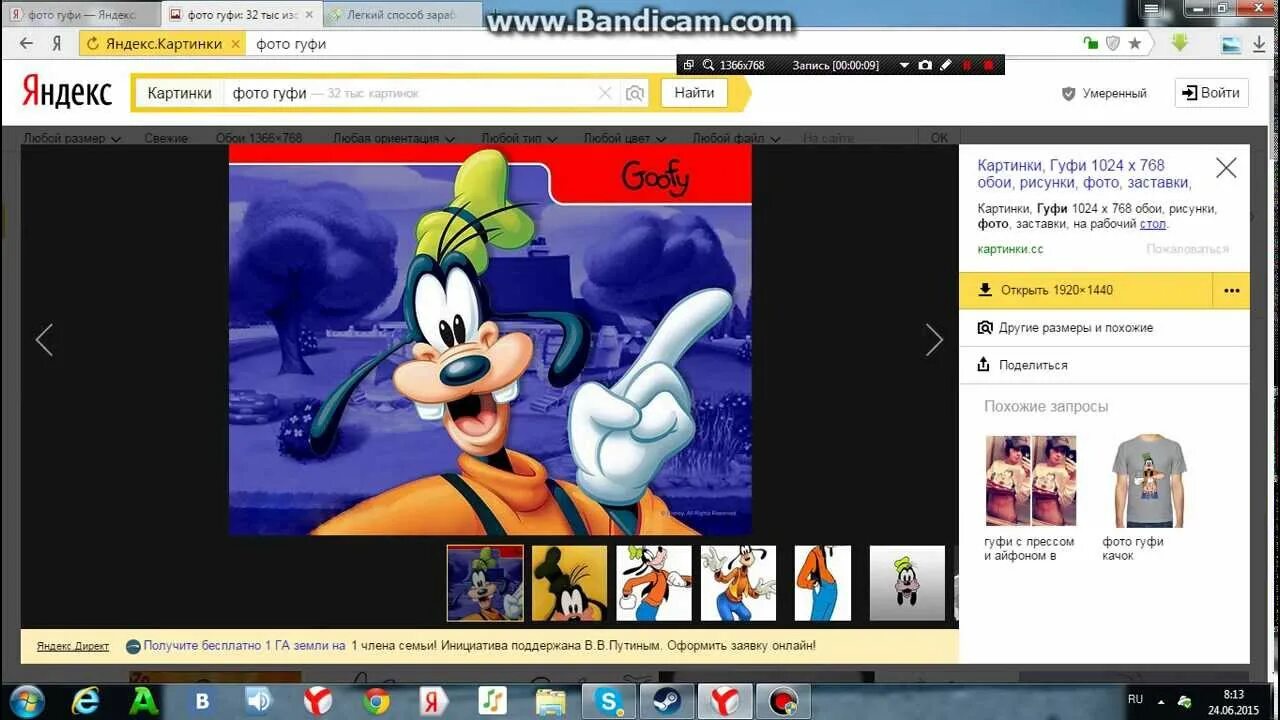Open Bandicam magnifier size selector
Viewport: 1280px width, 720px height.
709,65
